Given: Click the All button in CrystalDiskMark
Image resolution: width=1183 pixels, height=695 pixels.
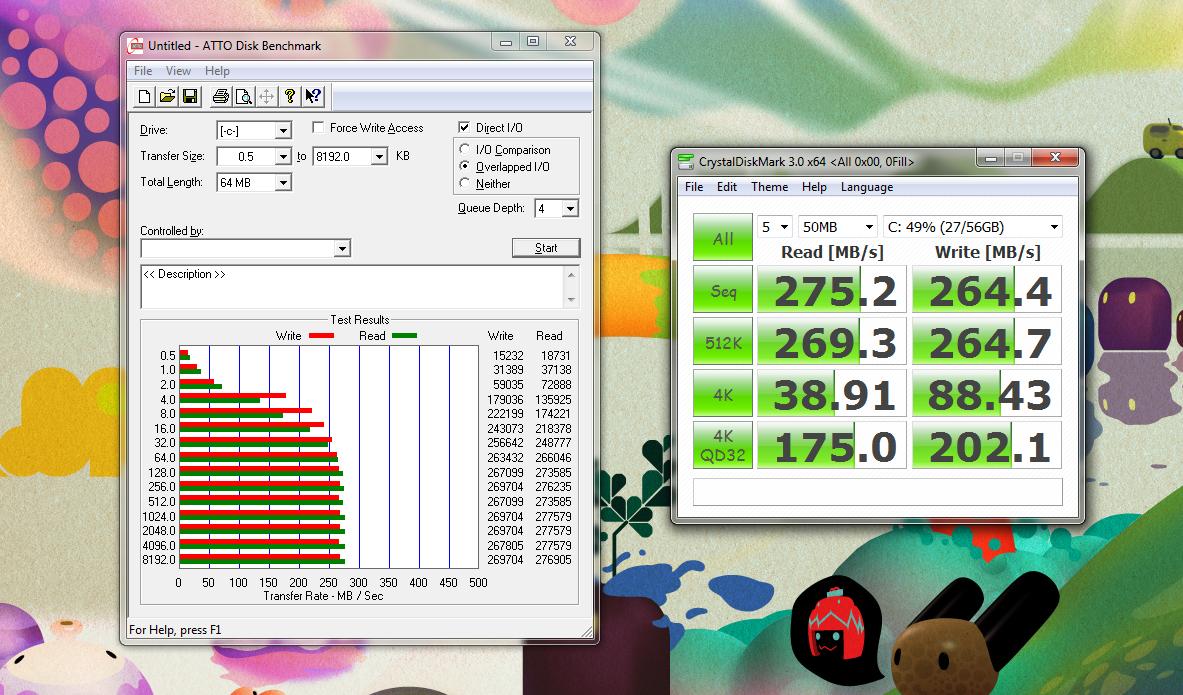Looking at the screenshot, I should pyautogui.click(x=723, y=238).
